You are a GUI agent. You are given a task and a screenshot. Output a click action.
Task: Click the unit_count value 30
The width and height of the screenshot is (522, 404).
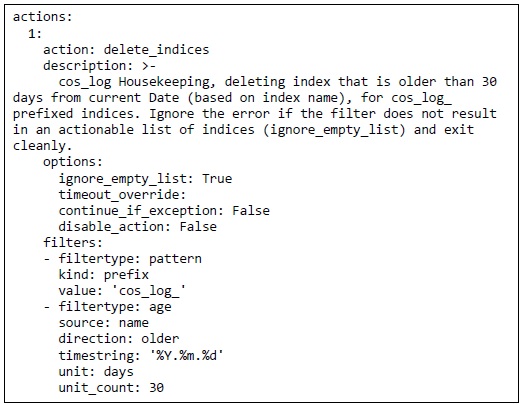(x=156, y=387)
